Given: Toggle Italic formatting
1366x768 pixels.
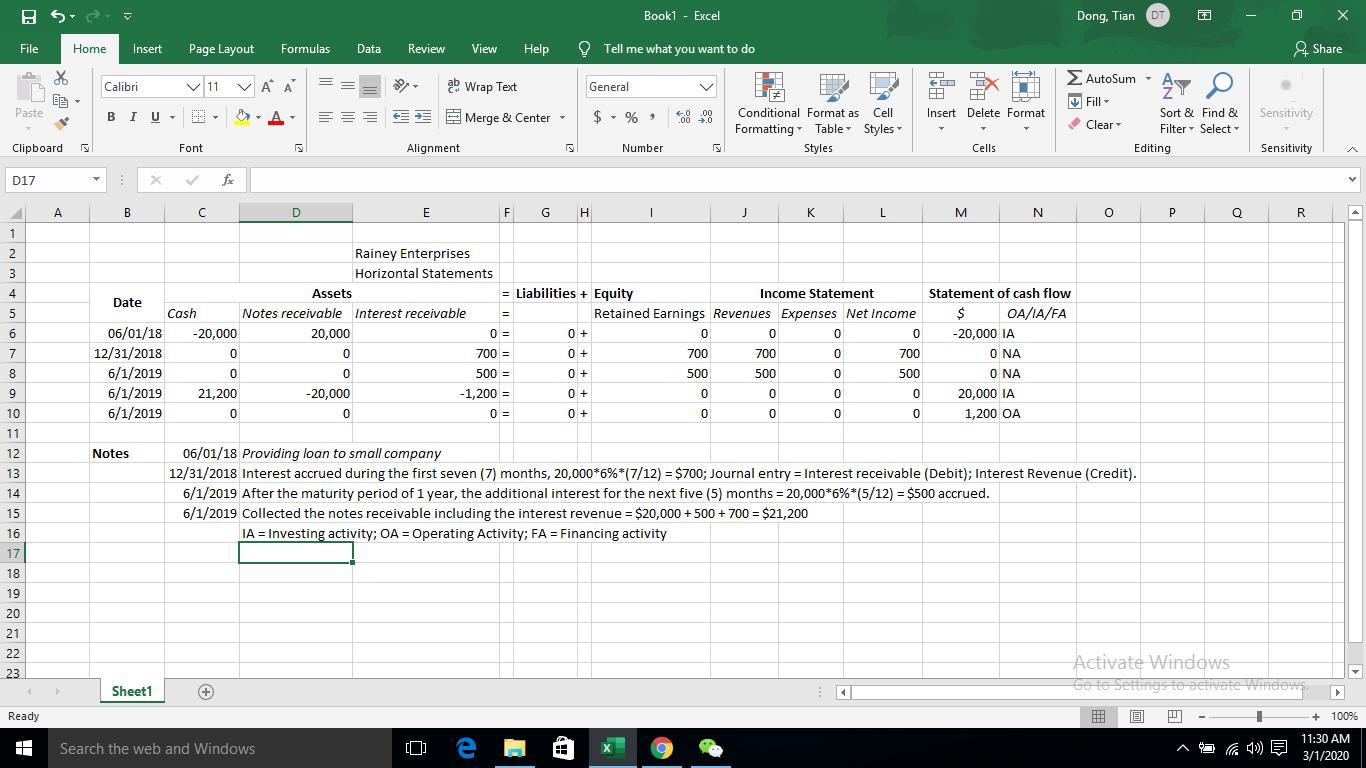Looking at the screenshot, I should pos(133,117).
